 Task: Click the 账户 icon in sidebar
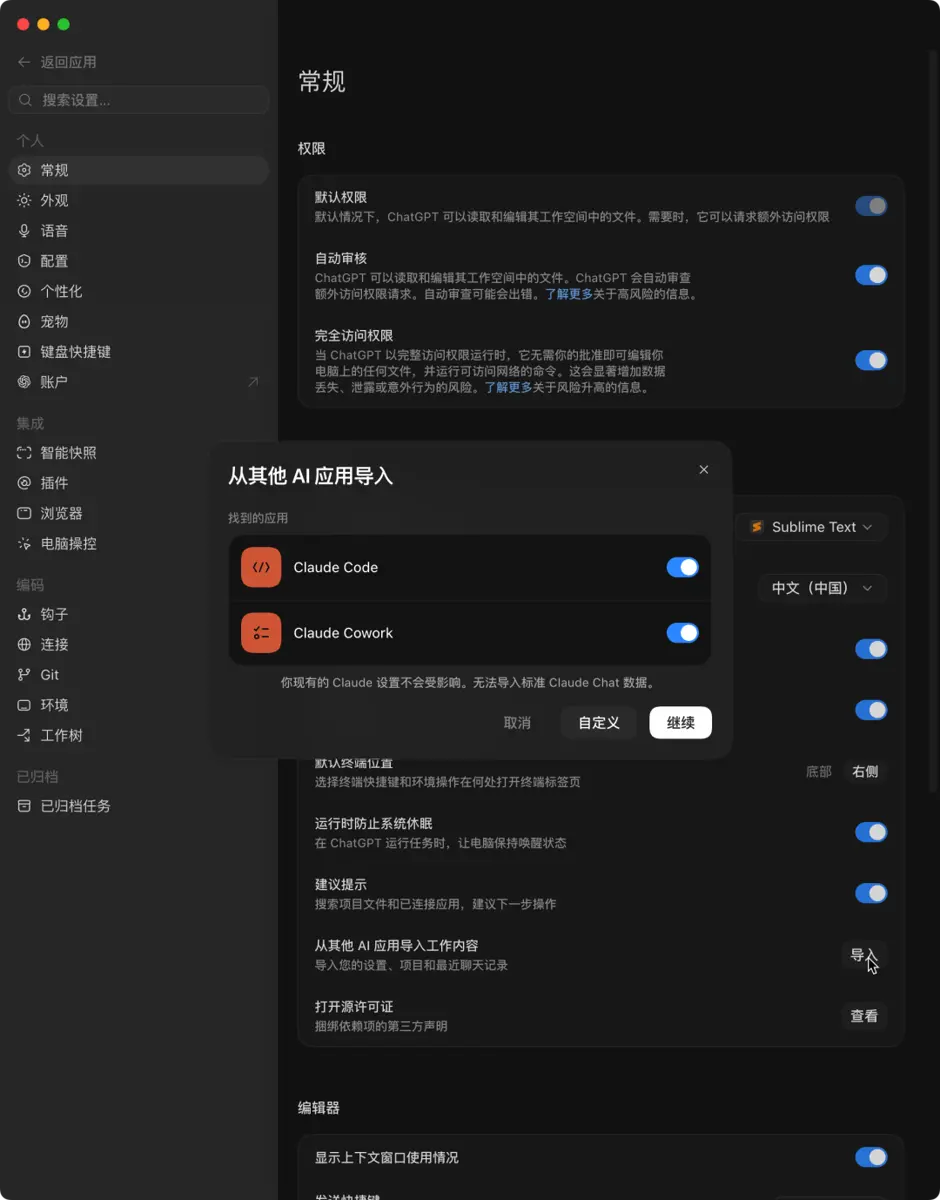24,382
